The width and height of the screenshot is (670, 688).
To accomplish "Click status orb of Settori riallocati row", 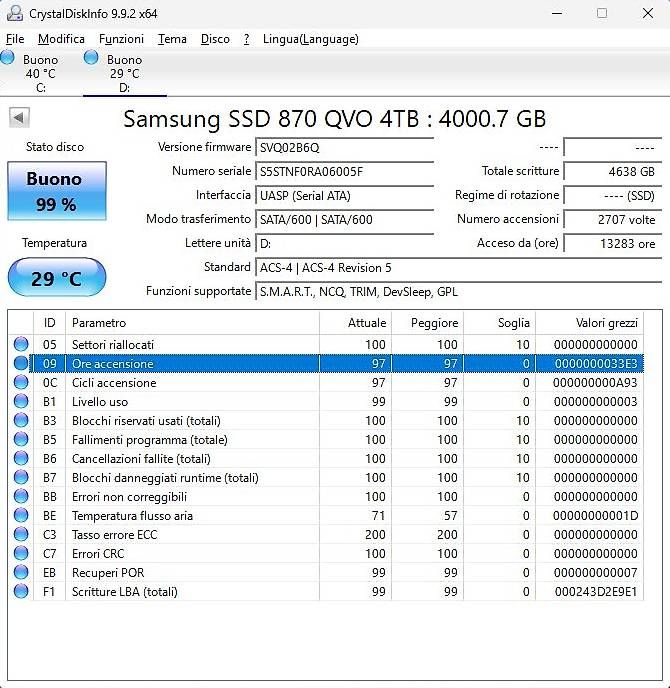I will [x=21, y=344].
